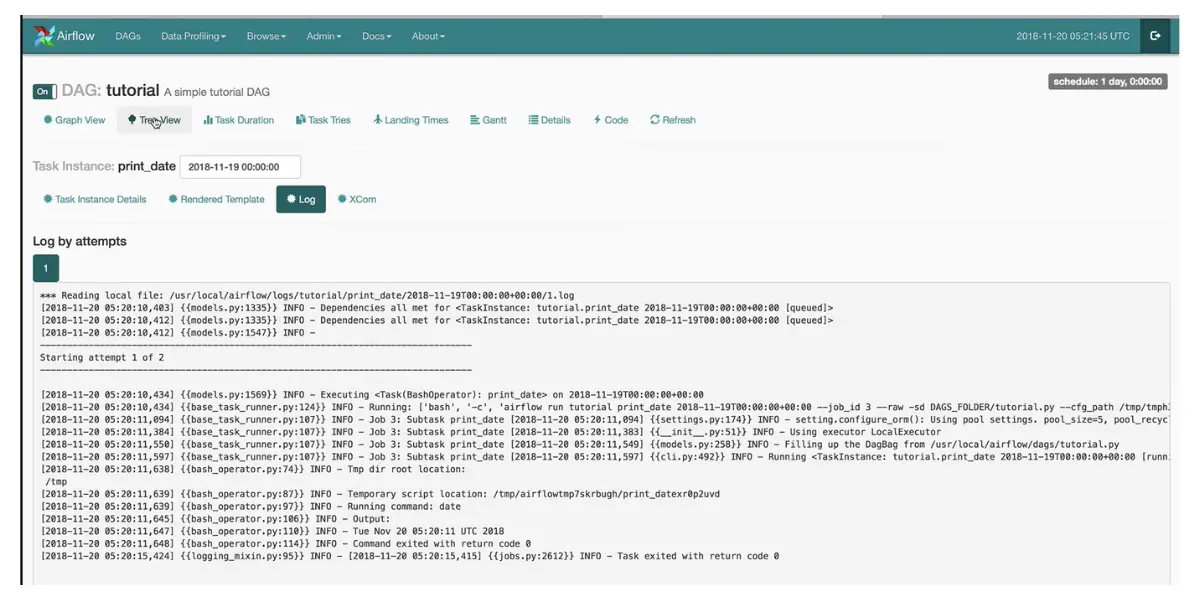Open the DAG Details page

549,120
